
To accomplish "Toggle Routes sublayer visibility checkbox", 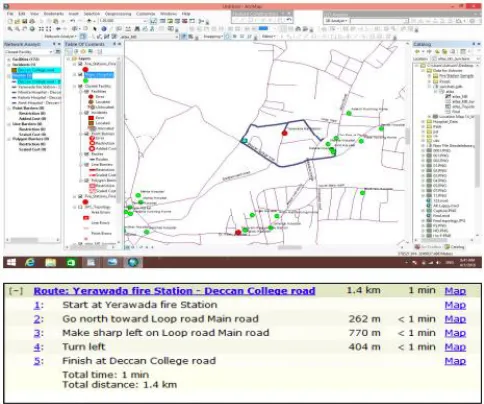I will [x=87, y=154].
